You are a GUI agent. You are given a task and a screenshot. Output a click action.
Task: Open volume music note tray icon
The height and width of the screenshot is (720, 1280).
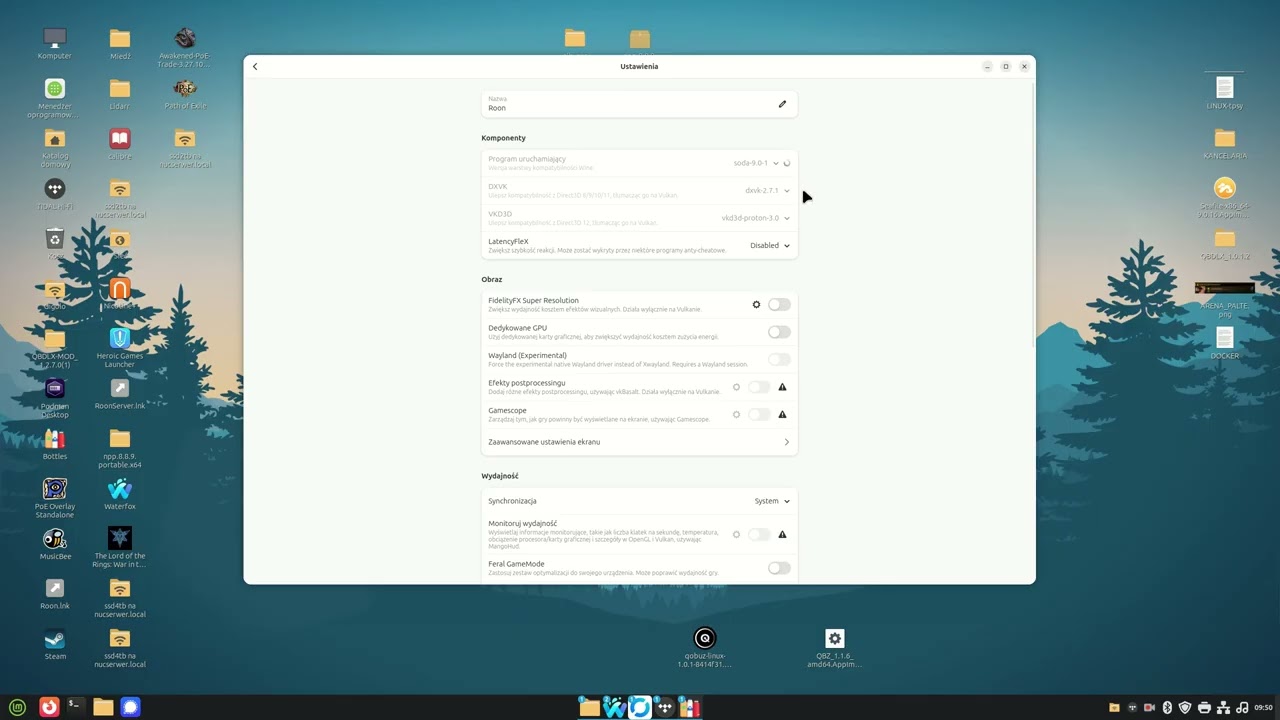[x=1242, y=707]
